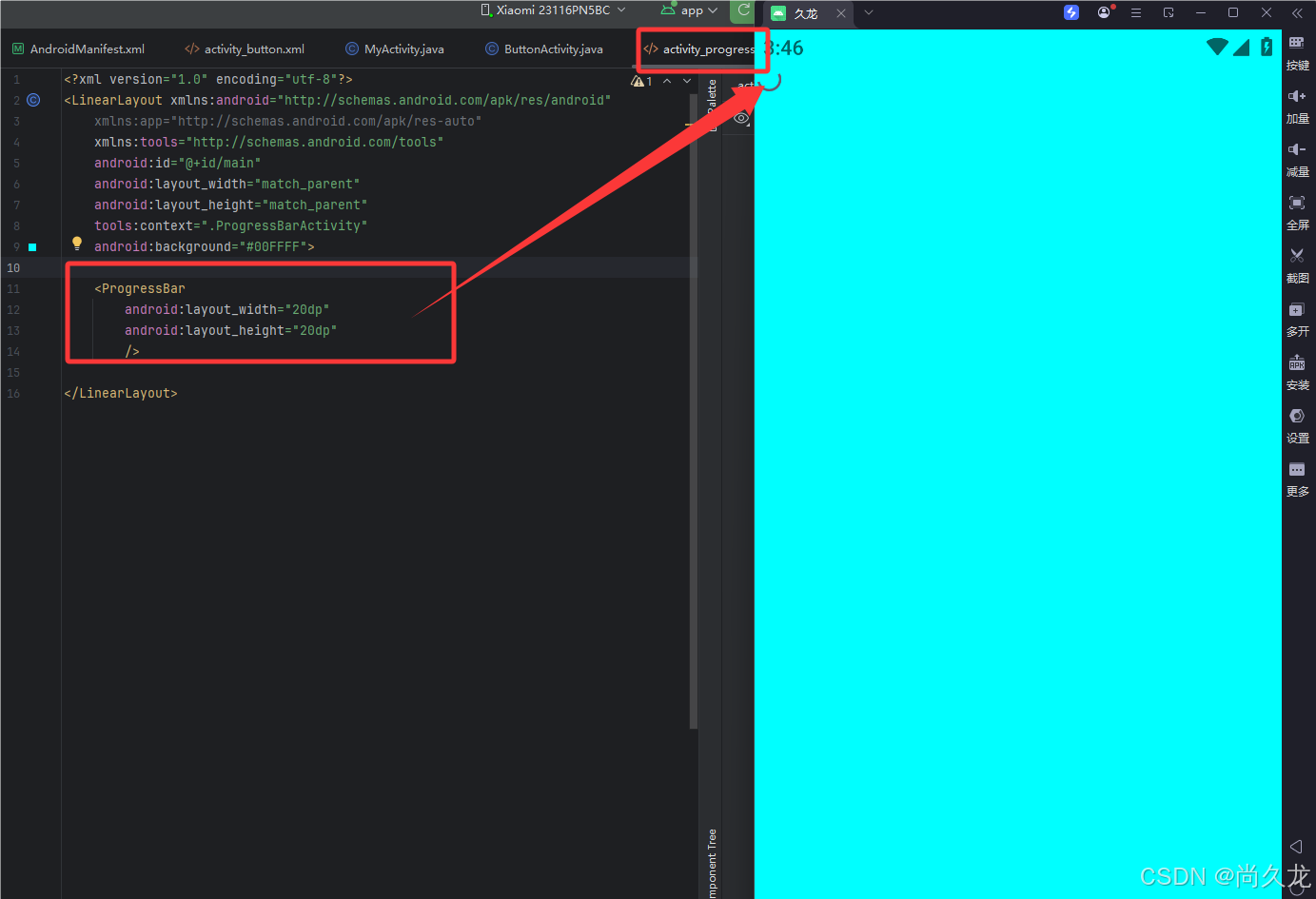Open the emulator user account icon
Screen dimensions: 1316x899
1105,12
